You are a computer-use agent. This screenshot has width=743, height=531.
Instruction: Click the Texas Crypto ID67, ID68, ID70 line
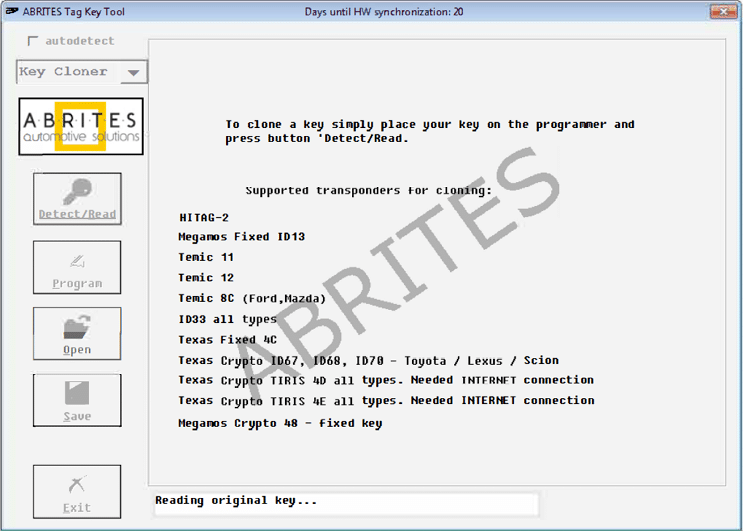pos(368,360)
